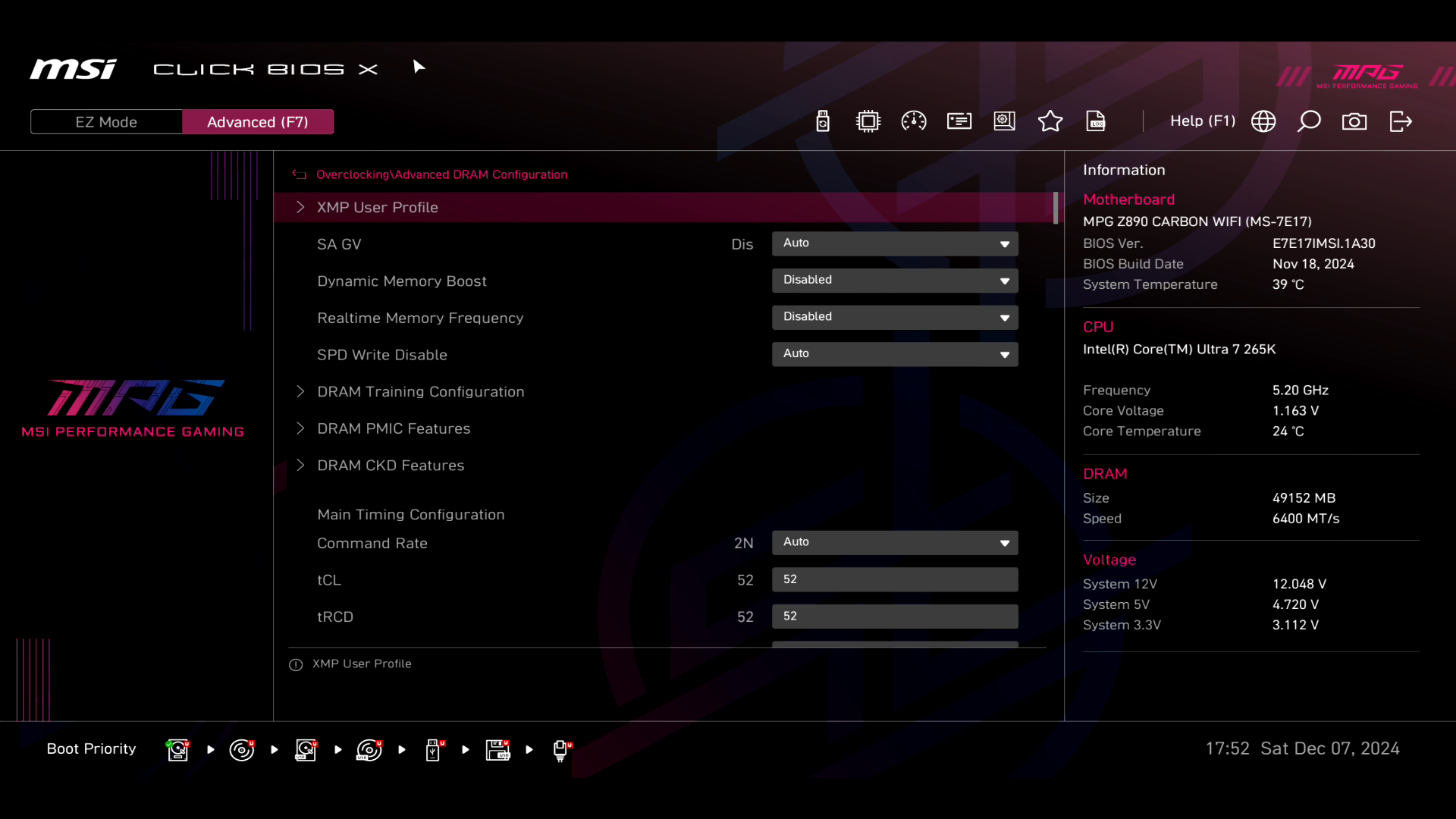
Task: Open the M-Flash USB update icon
Action: 823,121
